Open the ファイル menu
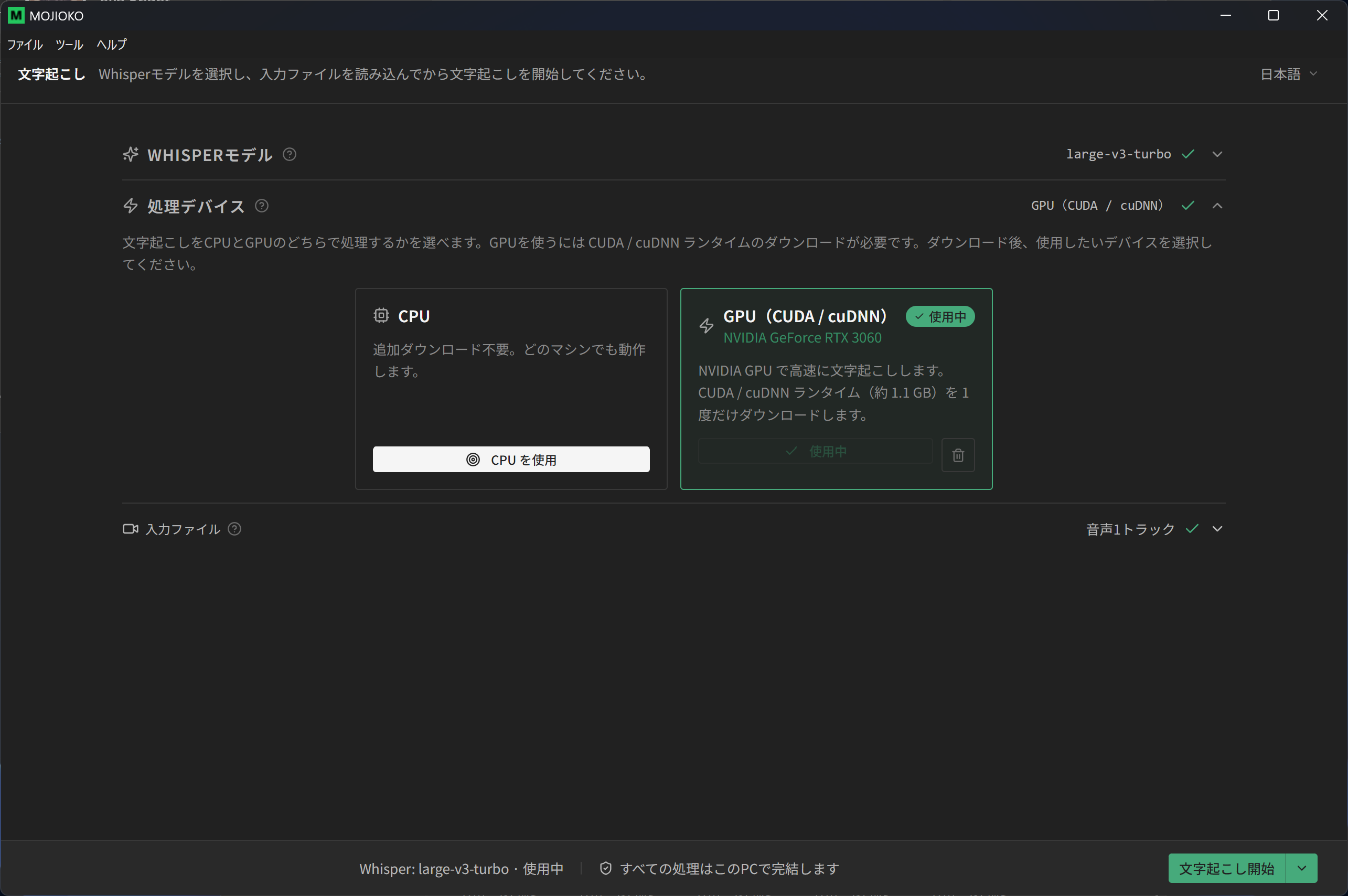Image resolution: width=1348 pixels, height=896 pixels. [25, 45]
